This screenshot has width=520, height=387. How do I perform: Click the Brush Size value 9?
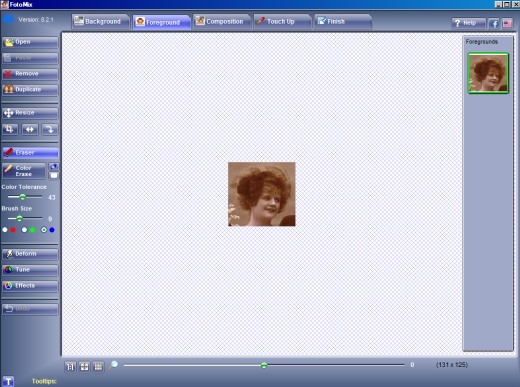(x=50, y=219)
